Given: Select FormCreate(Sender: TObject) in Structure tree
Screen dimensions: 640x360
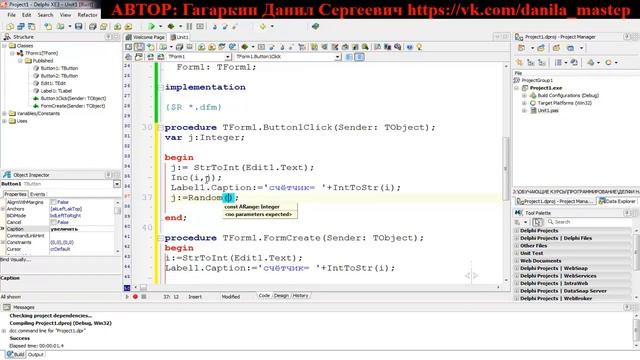Looking at the screenshot, I should tap(73, 106).
